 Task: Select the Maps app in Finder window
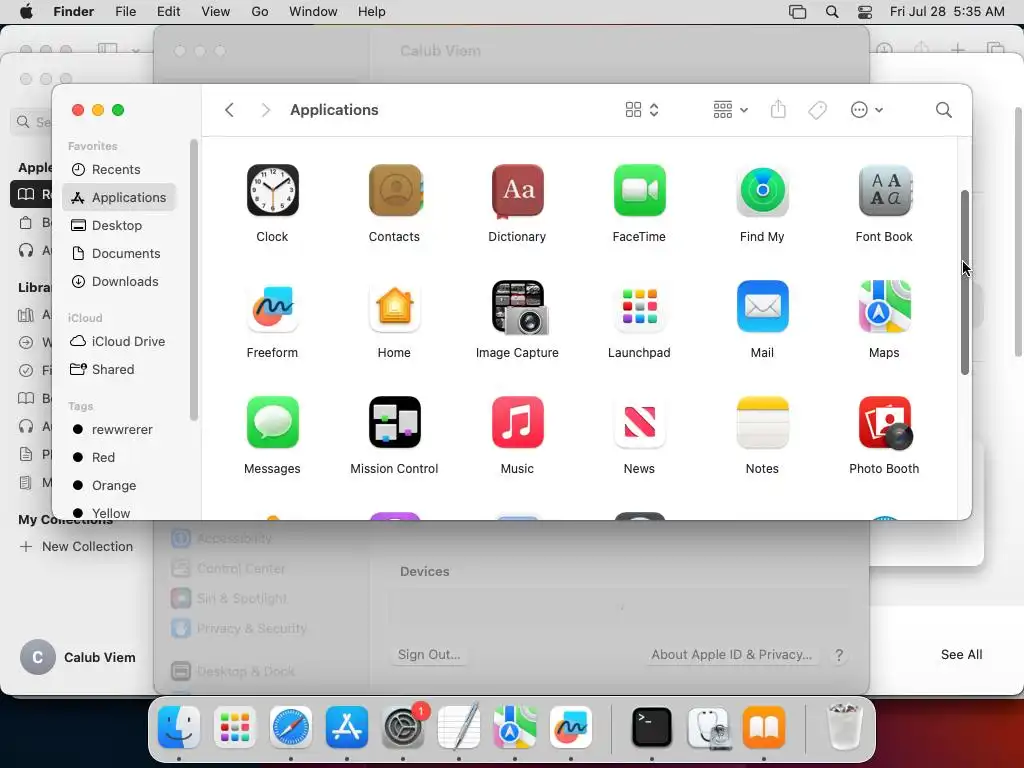point(884,306)
